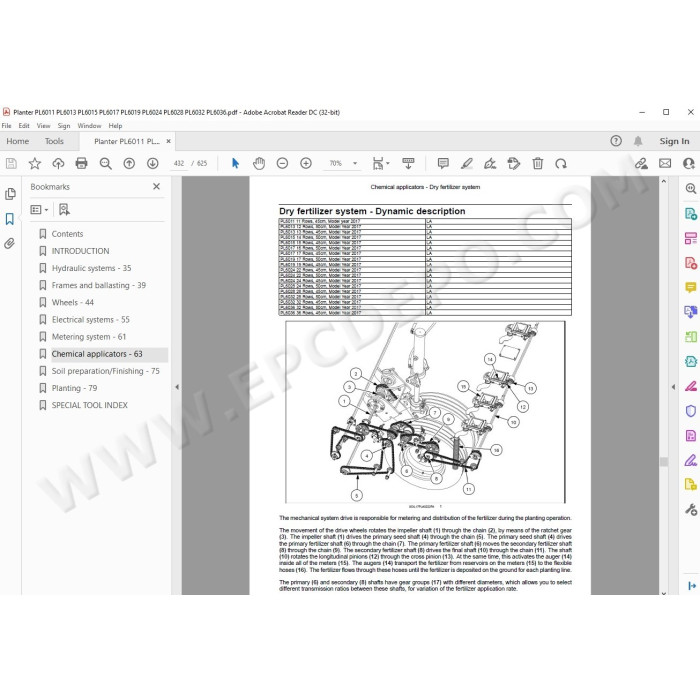Open the More Tools wrench icon
The height and width of the screenshot is (700, 700).
[691, 509]
